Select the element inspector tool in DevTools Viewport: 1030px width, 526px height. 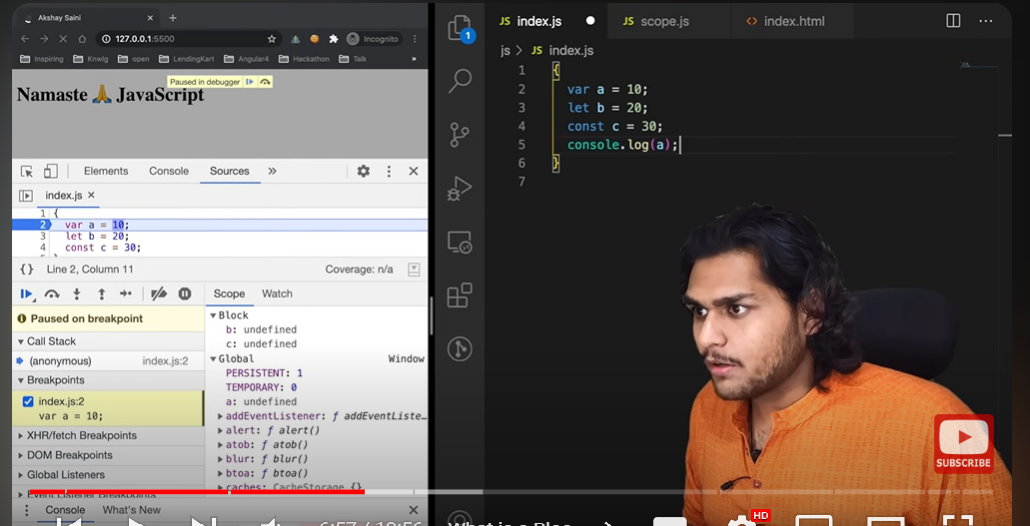tap(27, 171)
